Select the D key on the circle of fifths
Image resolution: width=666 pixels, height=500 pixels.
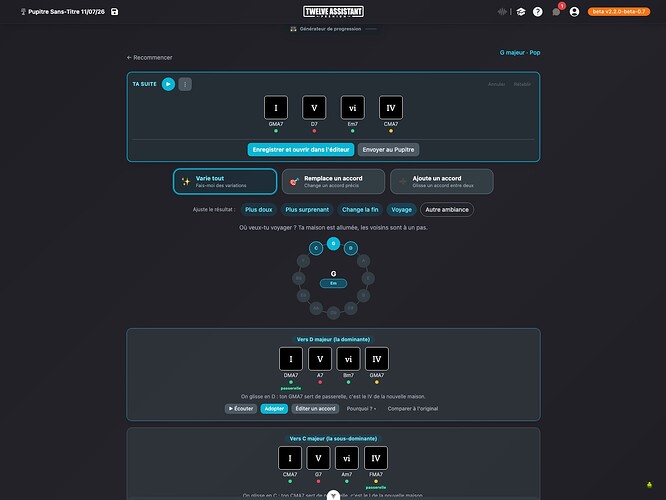(x=350, y=248)
